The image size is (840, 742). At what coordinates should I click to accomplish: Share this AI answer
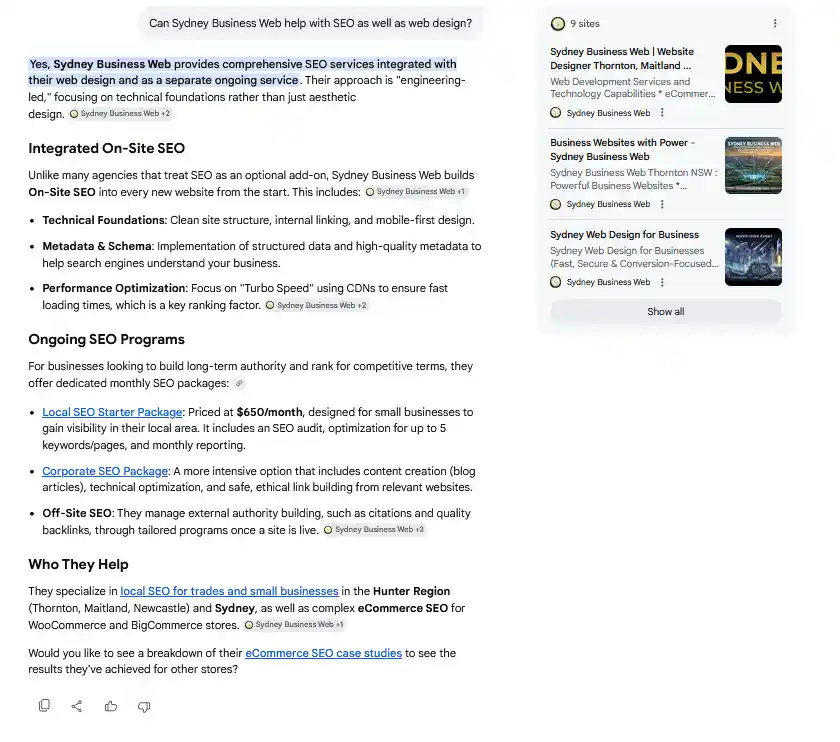click(77, 706)
